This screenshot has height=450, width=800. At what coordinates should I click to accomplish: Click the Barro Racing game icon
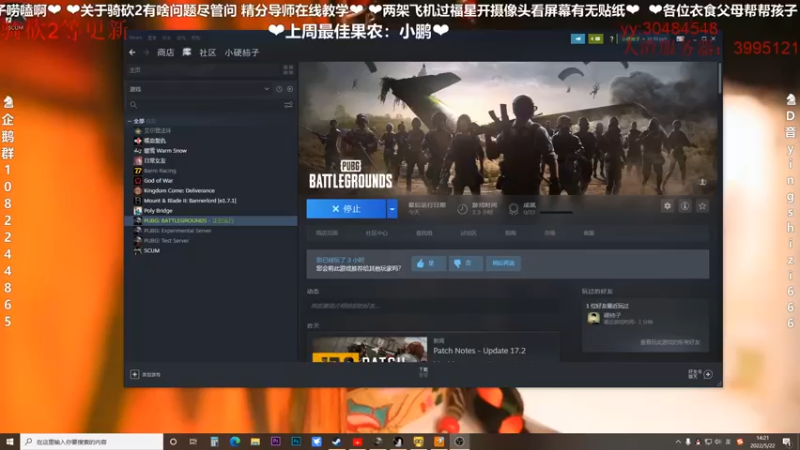click(138, 171)
